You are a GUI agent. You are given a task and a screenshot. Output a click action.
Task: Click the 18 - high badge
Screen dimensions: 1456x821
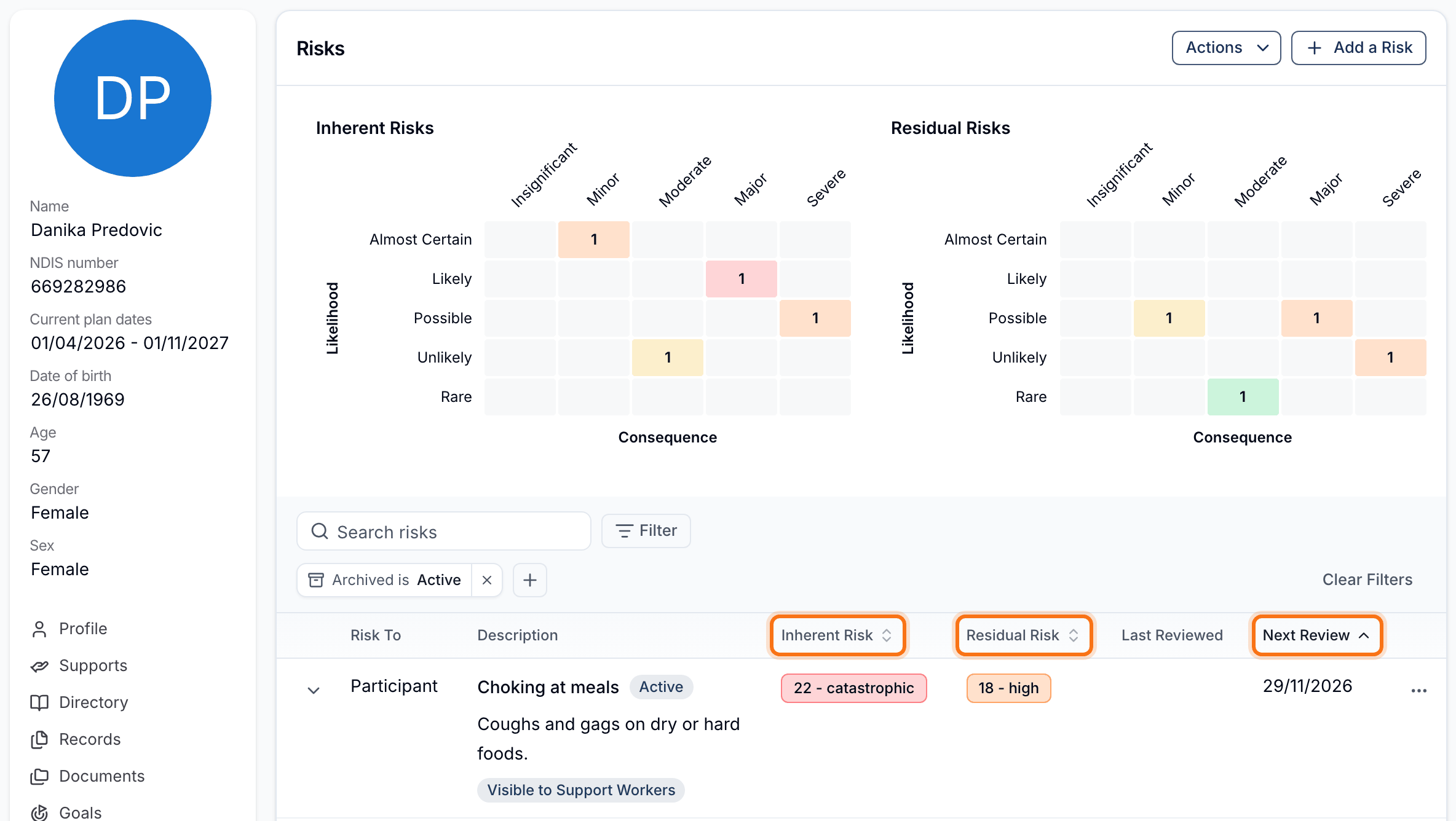pos(1008,688)
